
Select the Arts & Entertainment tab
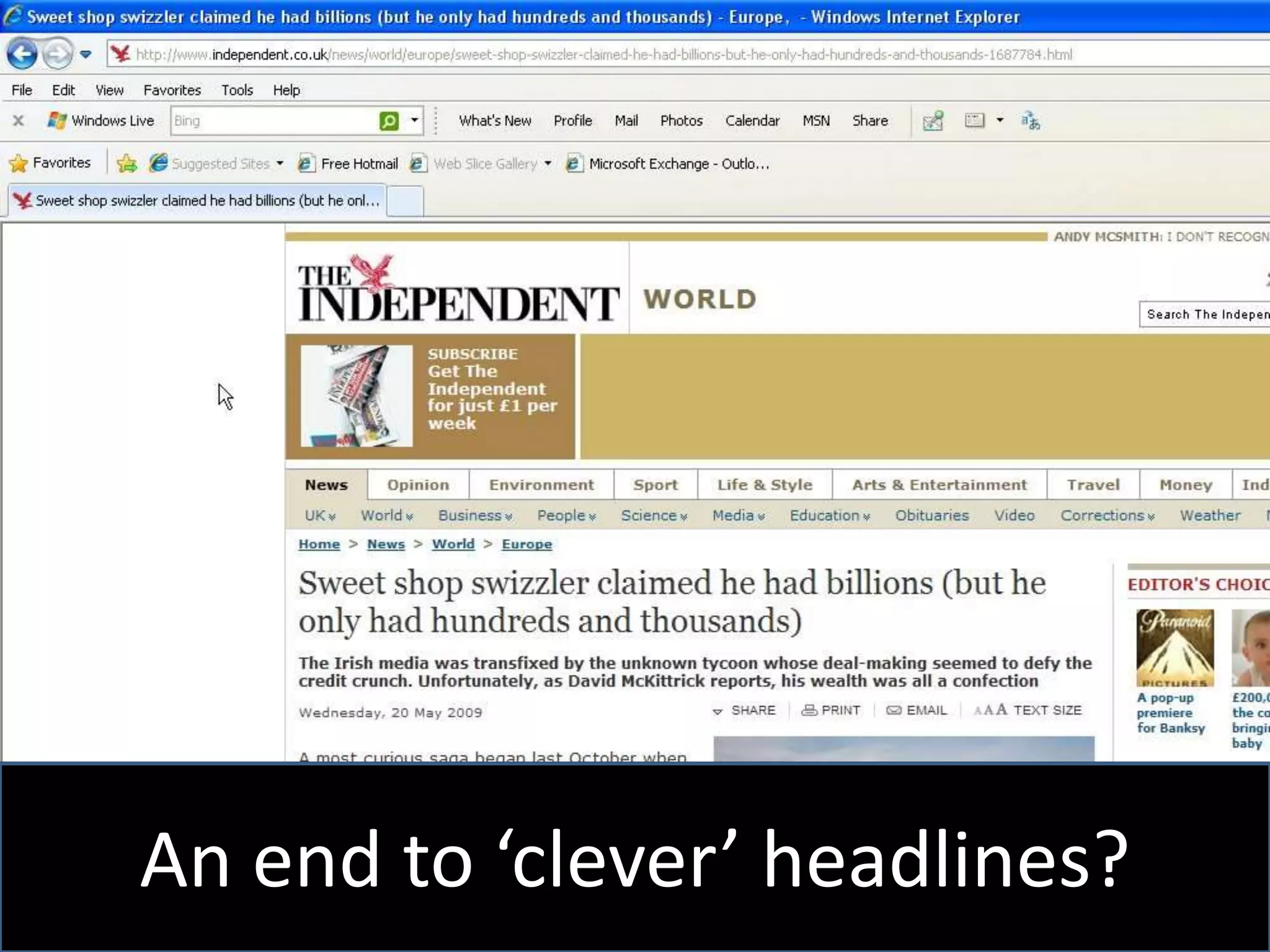click(x=939, y=485)
